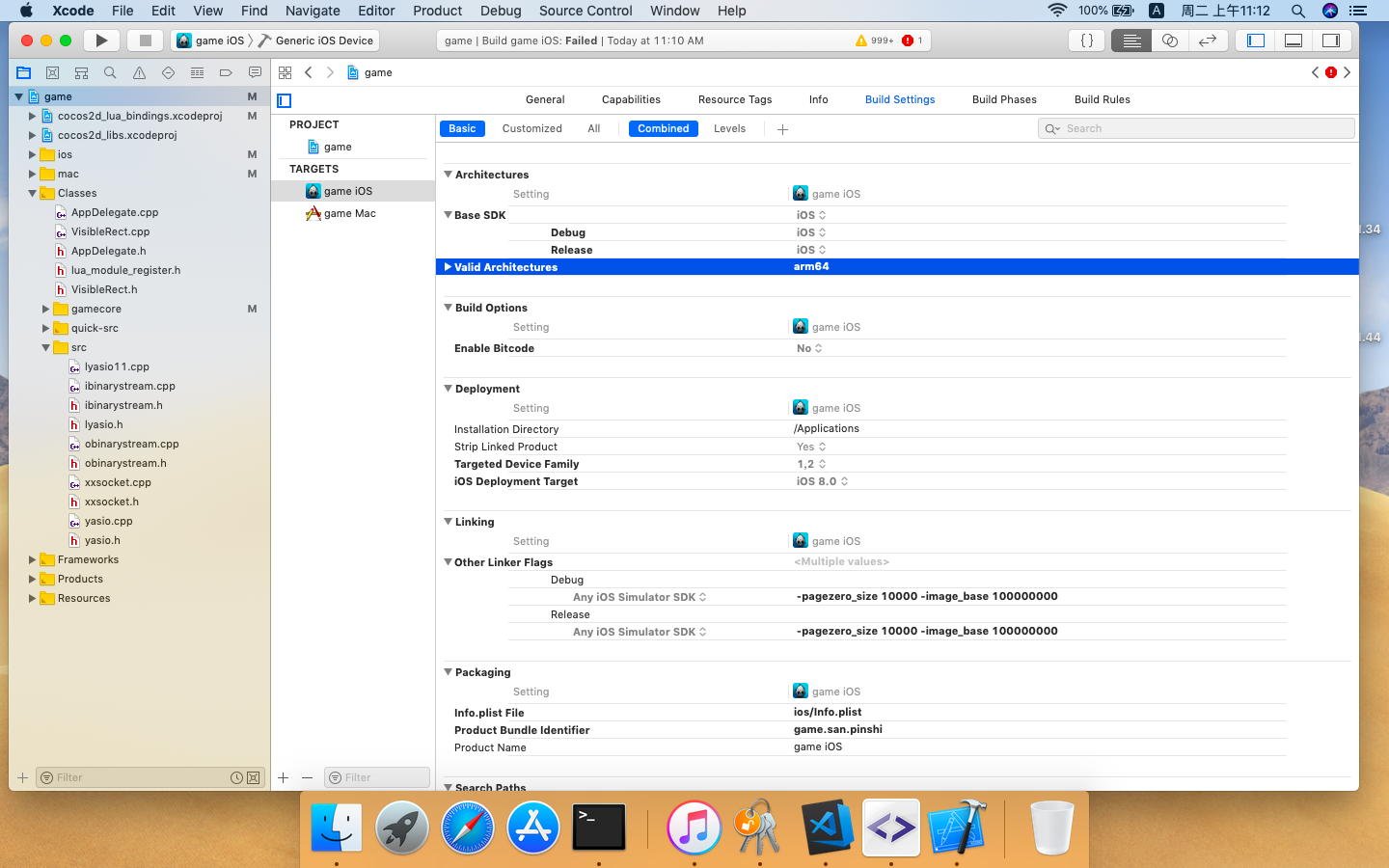Open the Find navigator
1389x868 pixels.
(x=111, y=72)
